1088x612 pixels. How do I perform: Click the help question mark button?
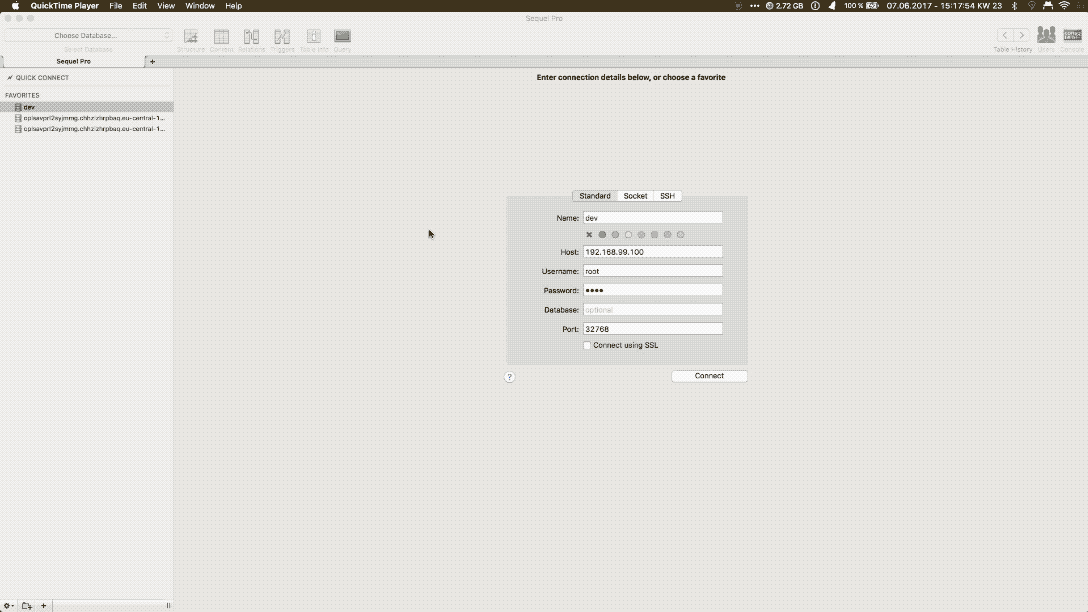(x=509, y=377)
